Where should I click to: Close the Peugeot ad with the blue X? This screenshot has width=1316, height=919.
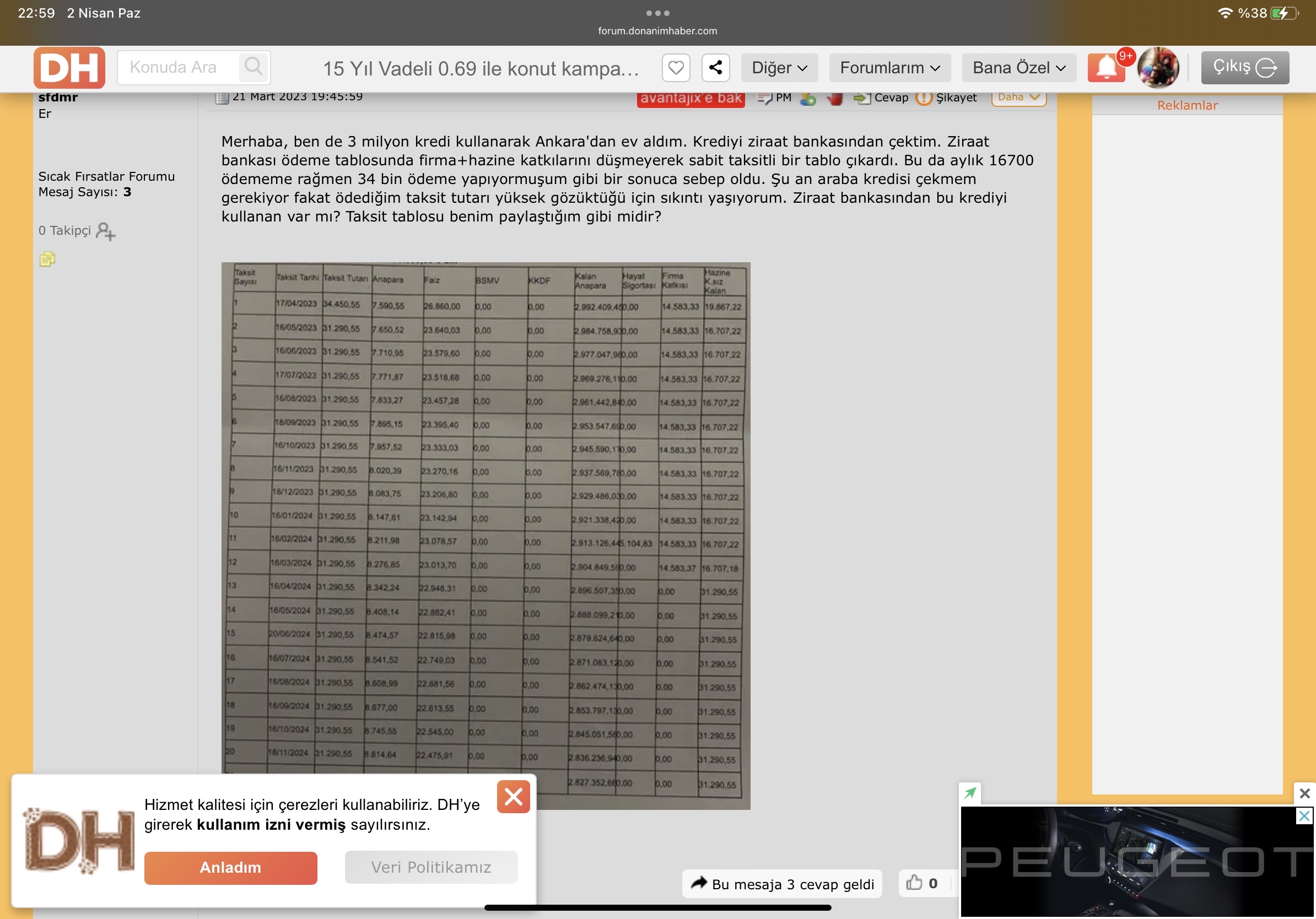point(1304,816)
